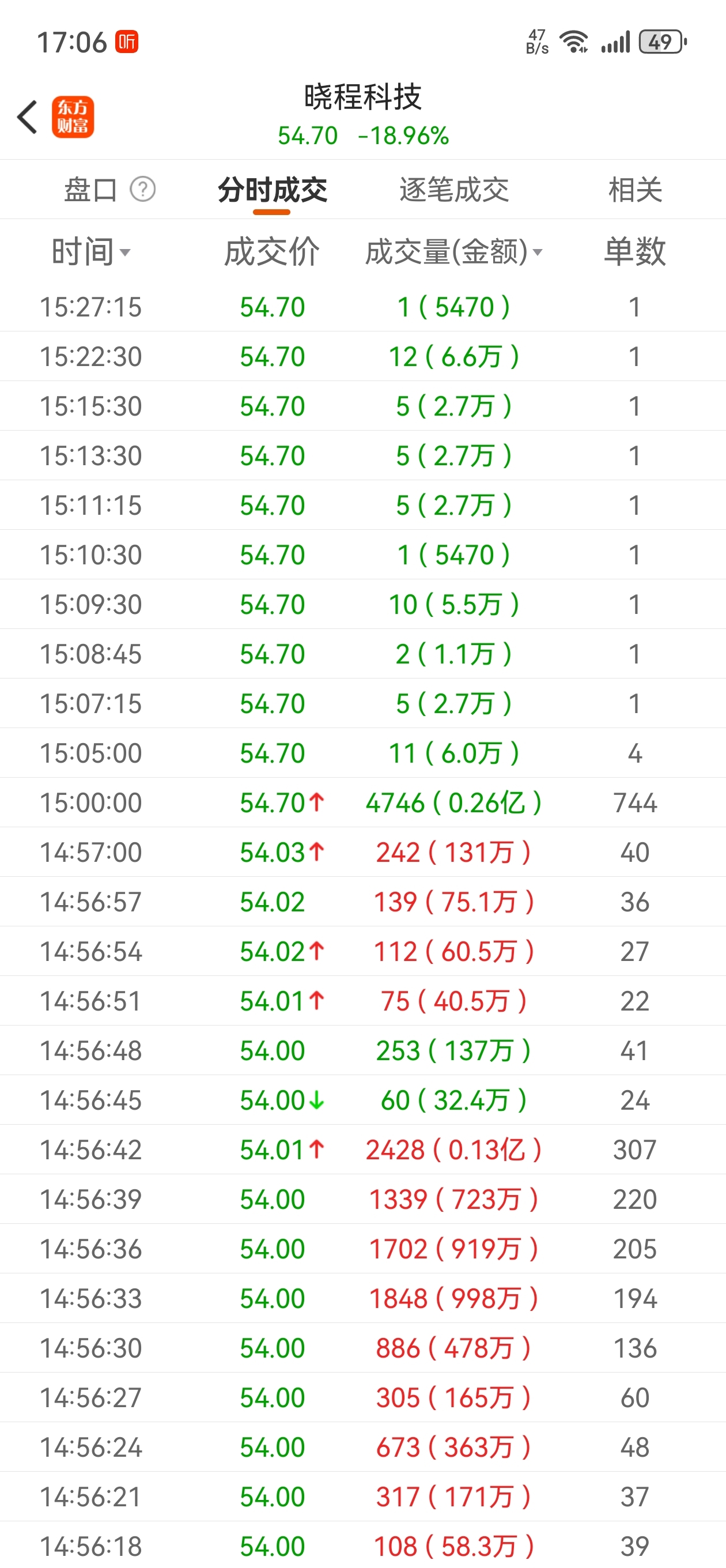Tap the question mark help icon beside 盘口

pyautogui.click(x=143, y=189)
